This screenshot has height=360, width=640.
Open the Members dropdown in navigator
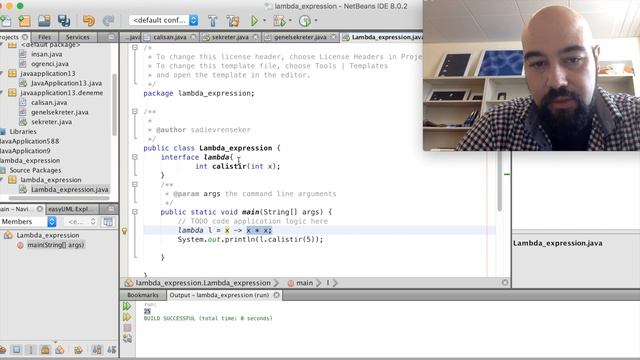point(28,222)
